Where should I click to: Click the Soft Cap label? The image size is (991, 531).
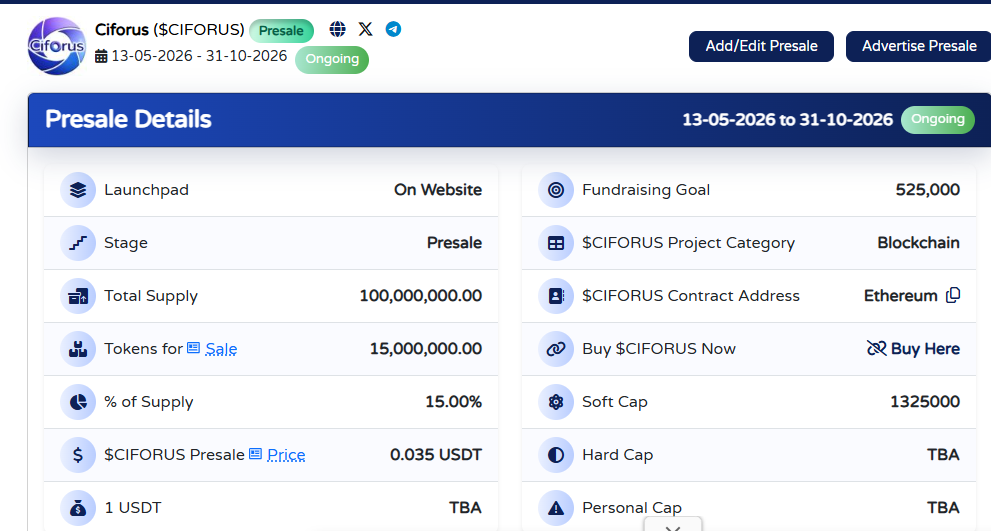615,402
